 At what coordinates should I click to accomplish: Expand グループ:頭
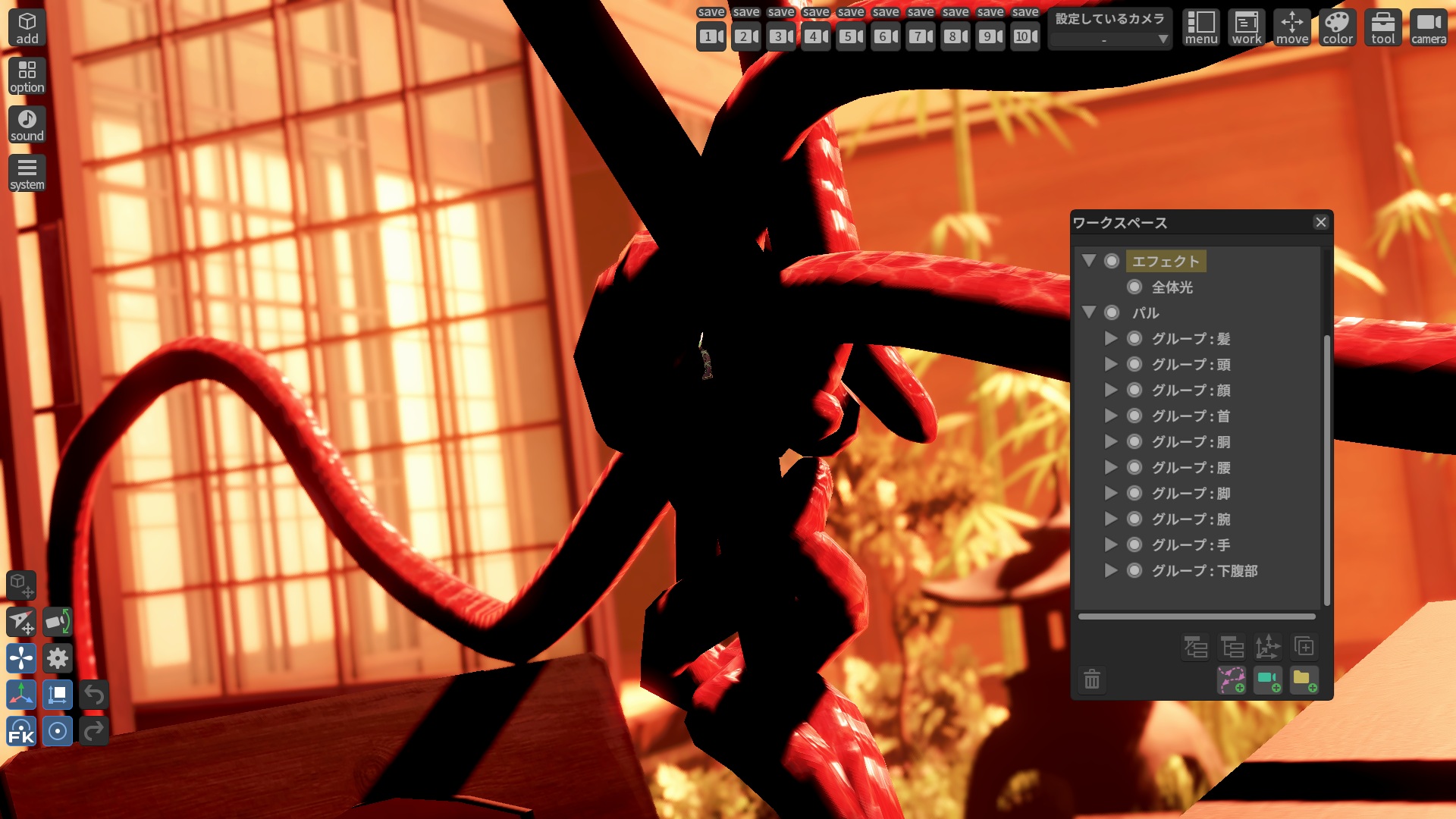point(1111,364)
